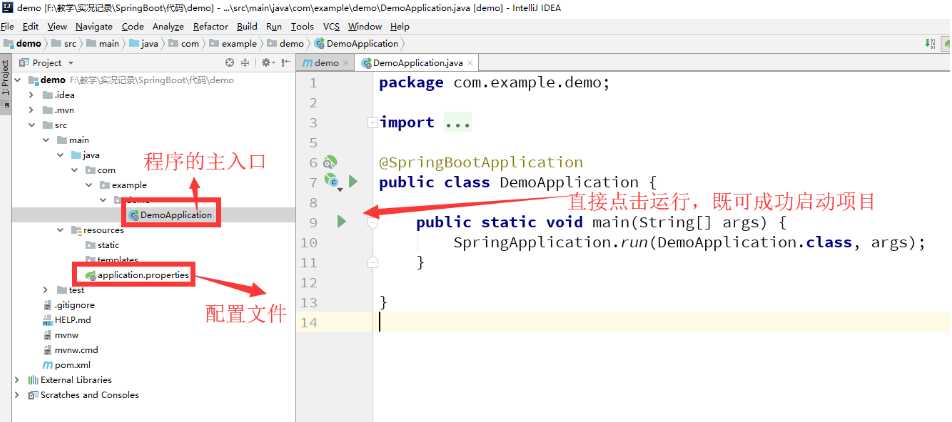Open the Refactor menu
Image resolution: width=952 pixels, height=422 pixels.
211,27
